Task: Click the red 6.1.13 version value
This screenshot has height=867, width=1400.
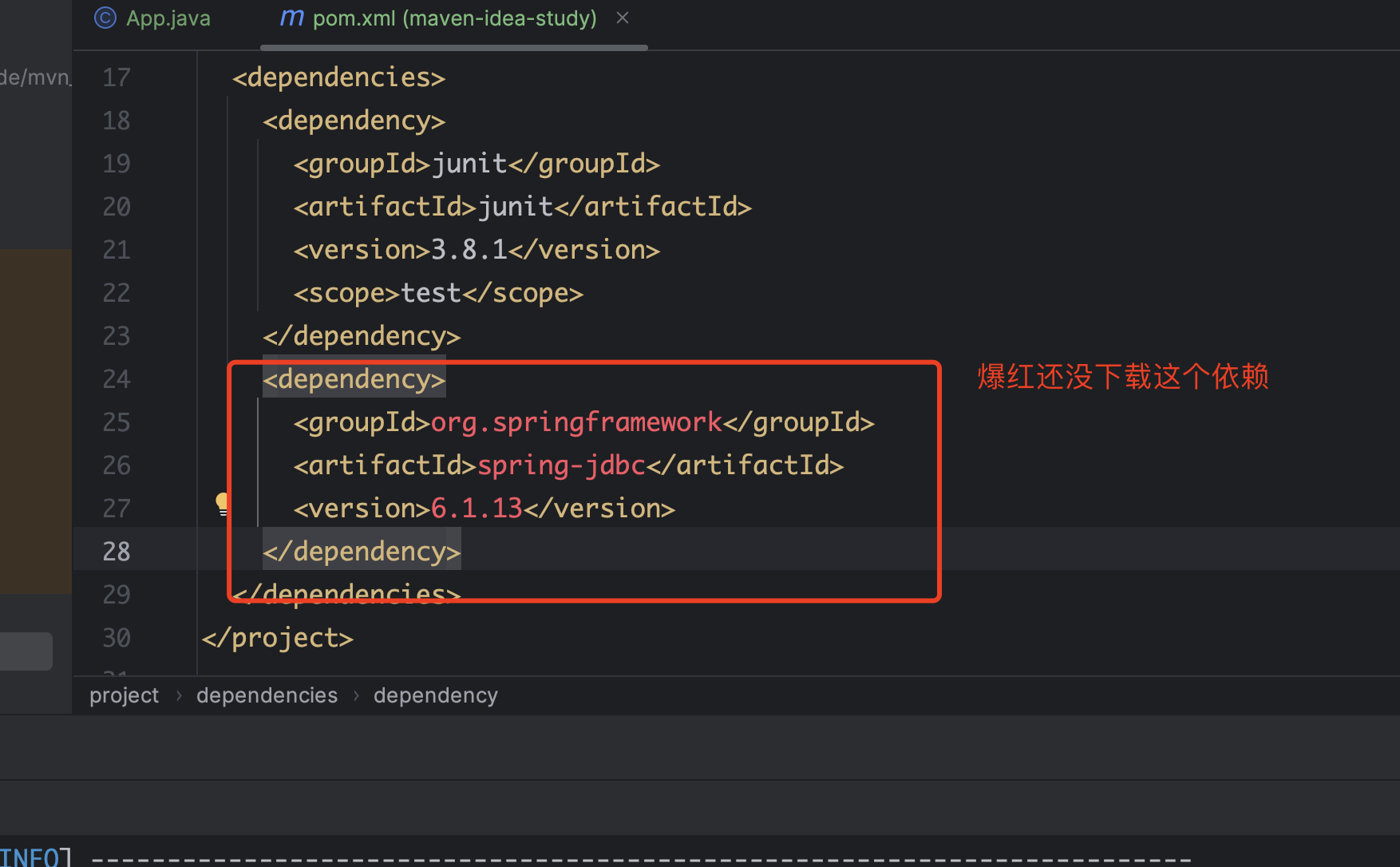Action: [476, 509]
